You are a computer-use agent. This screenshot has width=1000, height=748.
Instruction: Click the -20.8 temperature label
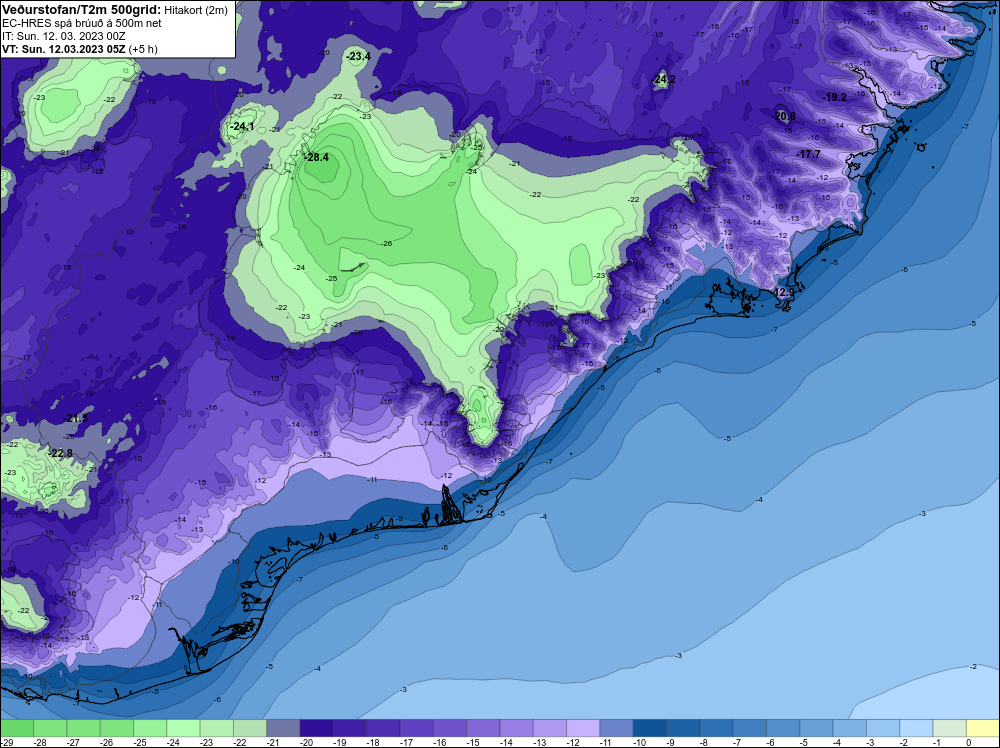[x=783, y=116]
